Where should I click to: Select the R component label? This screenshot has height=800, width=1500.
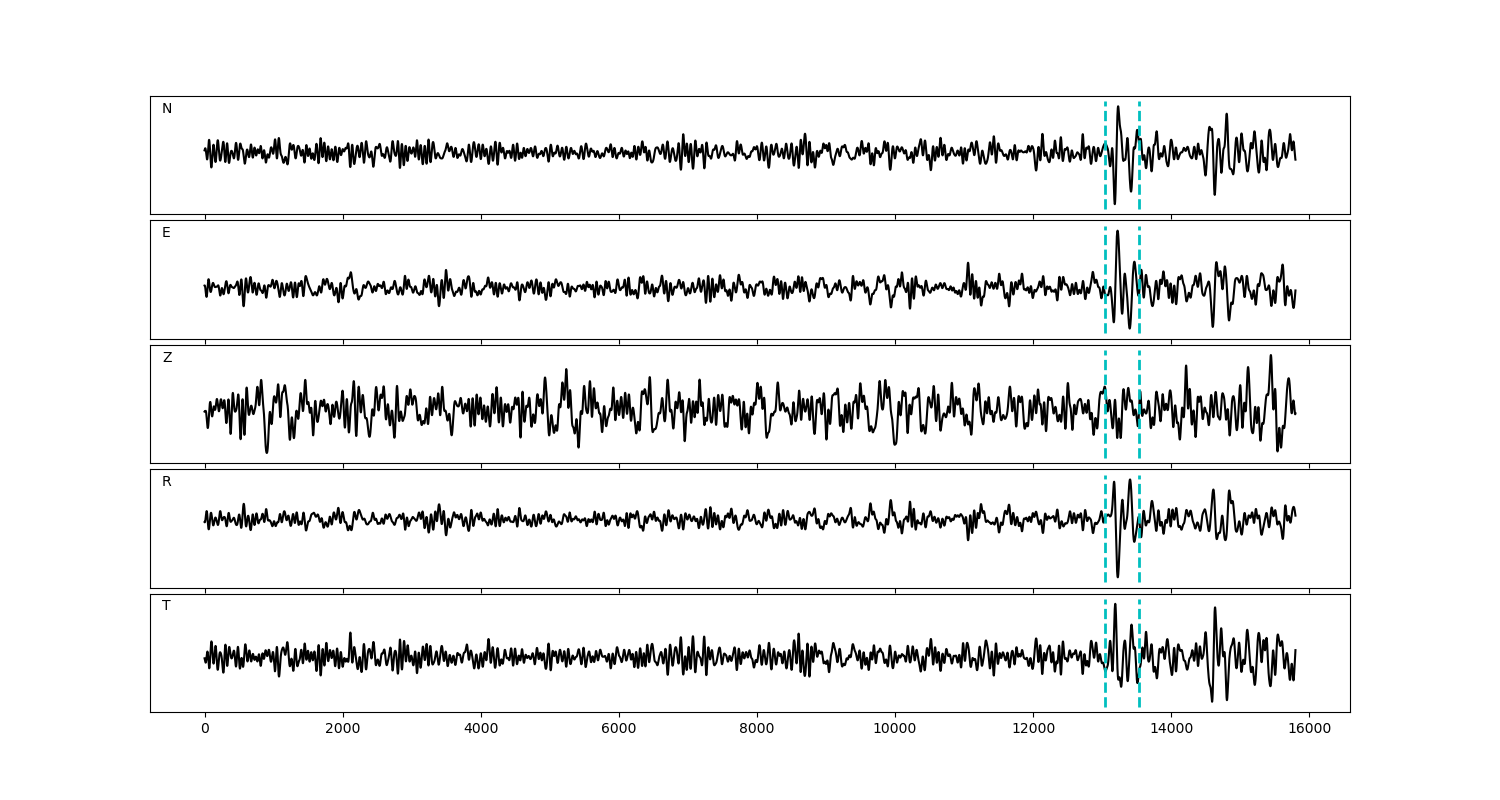[167, 482]
